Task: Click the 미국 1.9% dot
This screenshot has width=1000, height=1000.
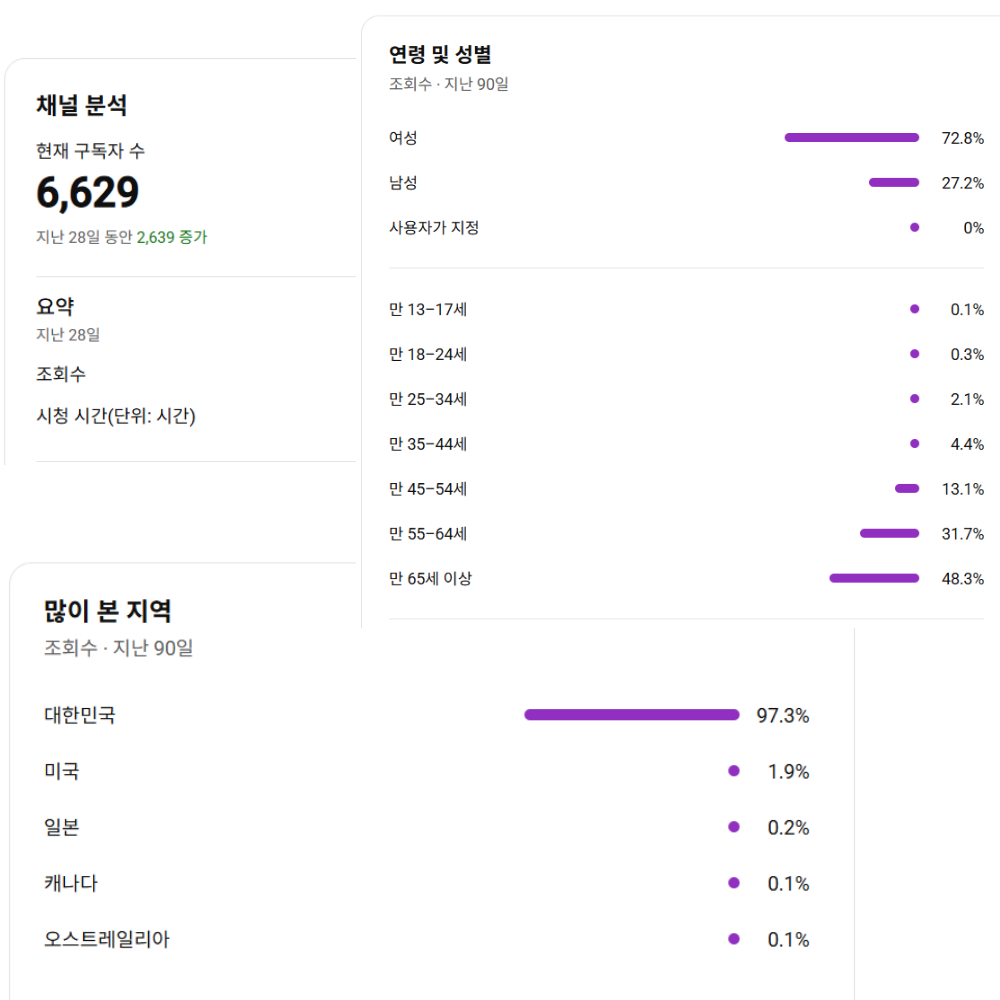Action: point(733,771)
